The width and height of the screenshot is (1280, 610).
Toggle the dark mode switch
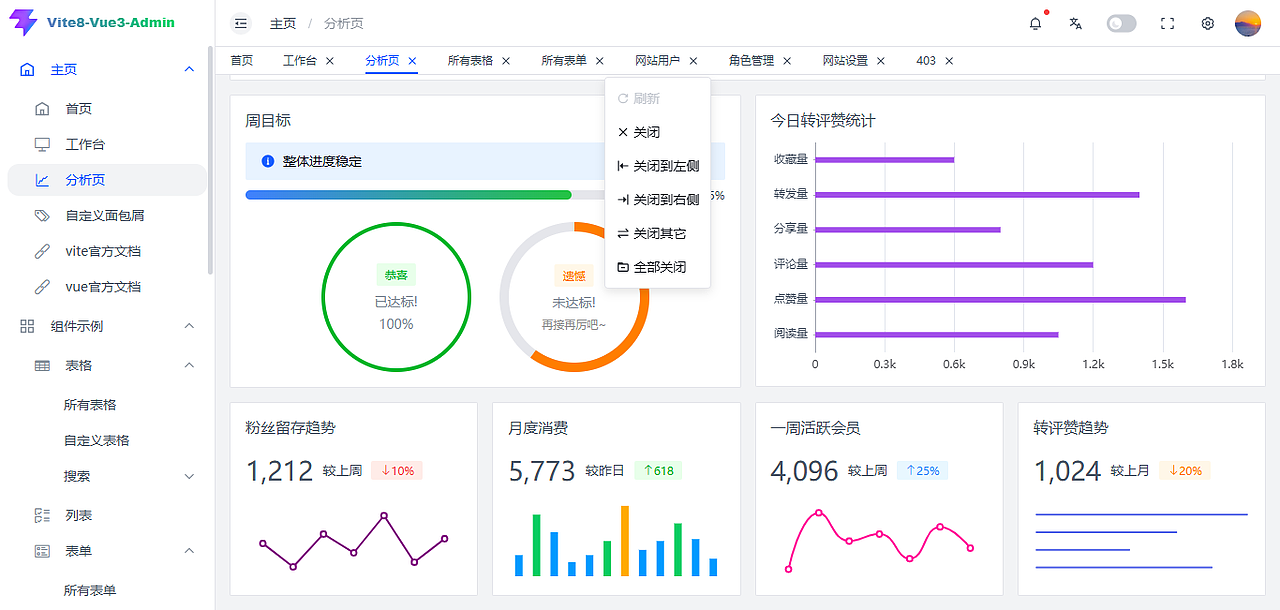tap(1121, 23)
